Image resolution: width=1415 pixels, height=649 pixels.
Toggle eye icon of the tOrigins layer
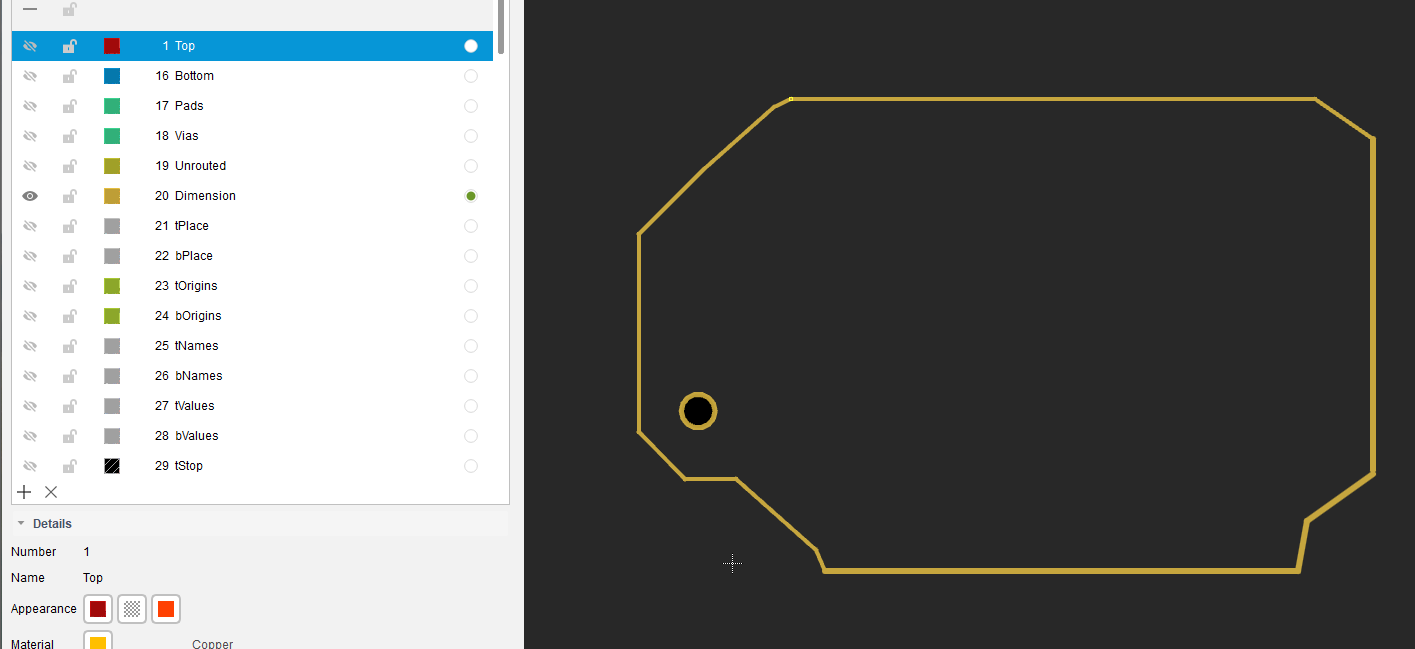(30, 286)
